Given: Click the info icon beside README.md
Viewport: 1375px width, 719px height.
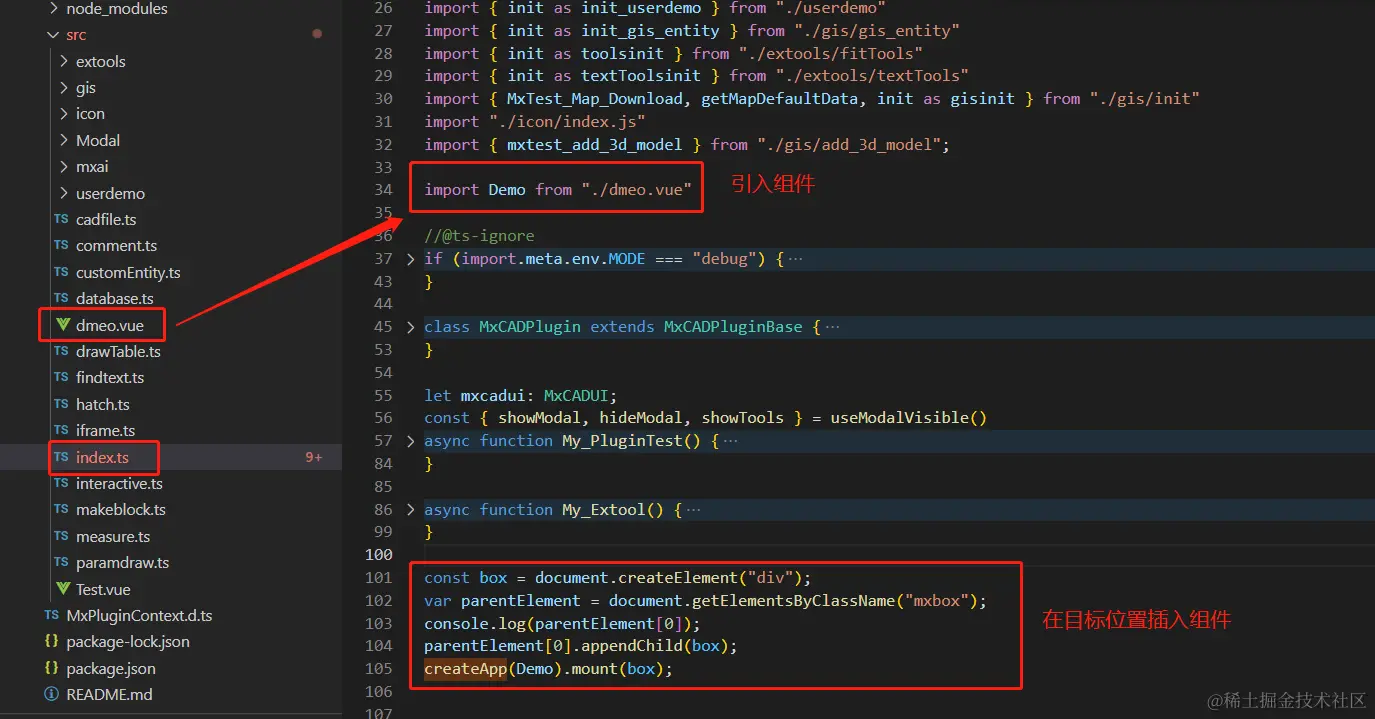Looking at the screenshot, I should pyautogui.click(x=52, y=695).
